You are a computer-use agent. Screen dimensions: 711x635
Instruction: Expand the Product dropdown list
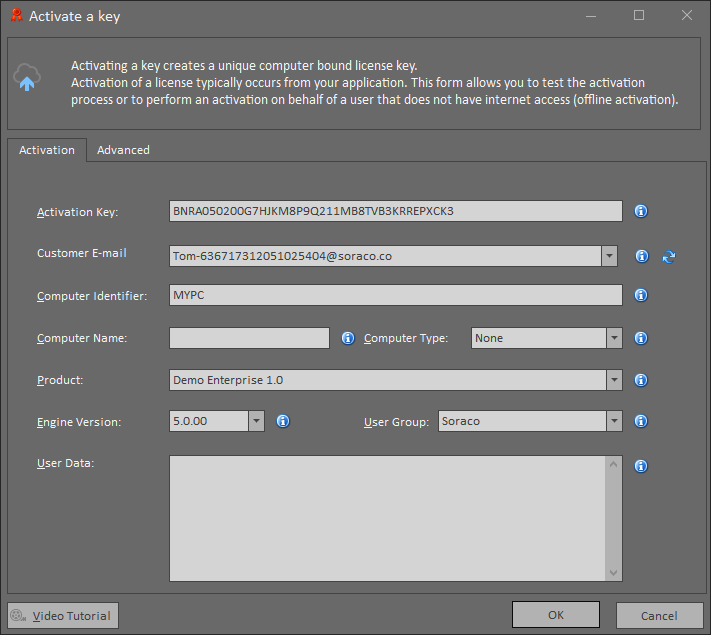(614, 380)
